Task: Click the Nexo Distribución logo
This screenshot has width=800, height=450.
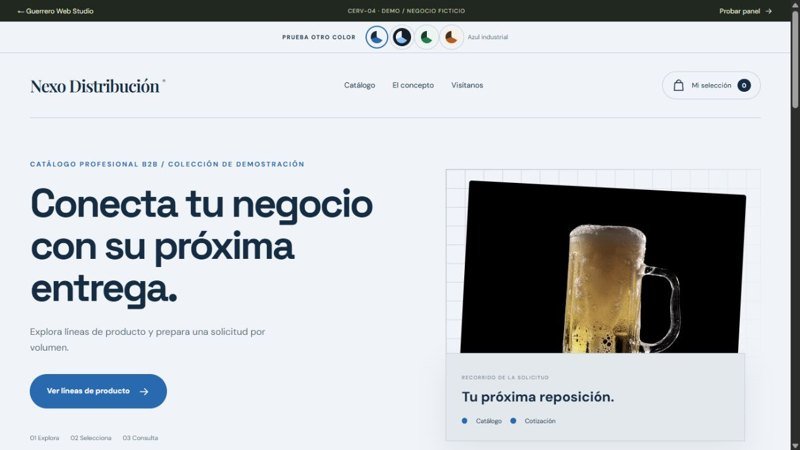Action: point(97,86)
